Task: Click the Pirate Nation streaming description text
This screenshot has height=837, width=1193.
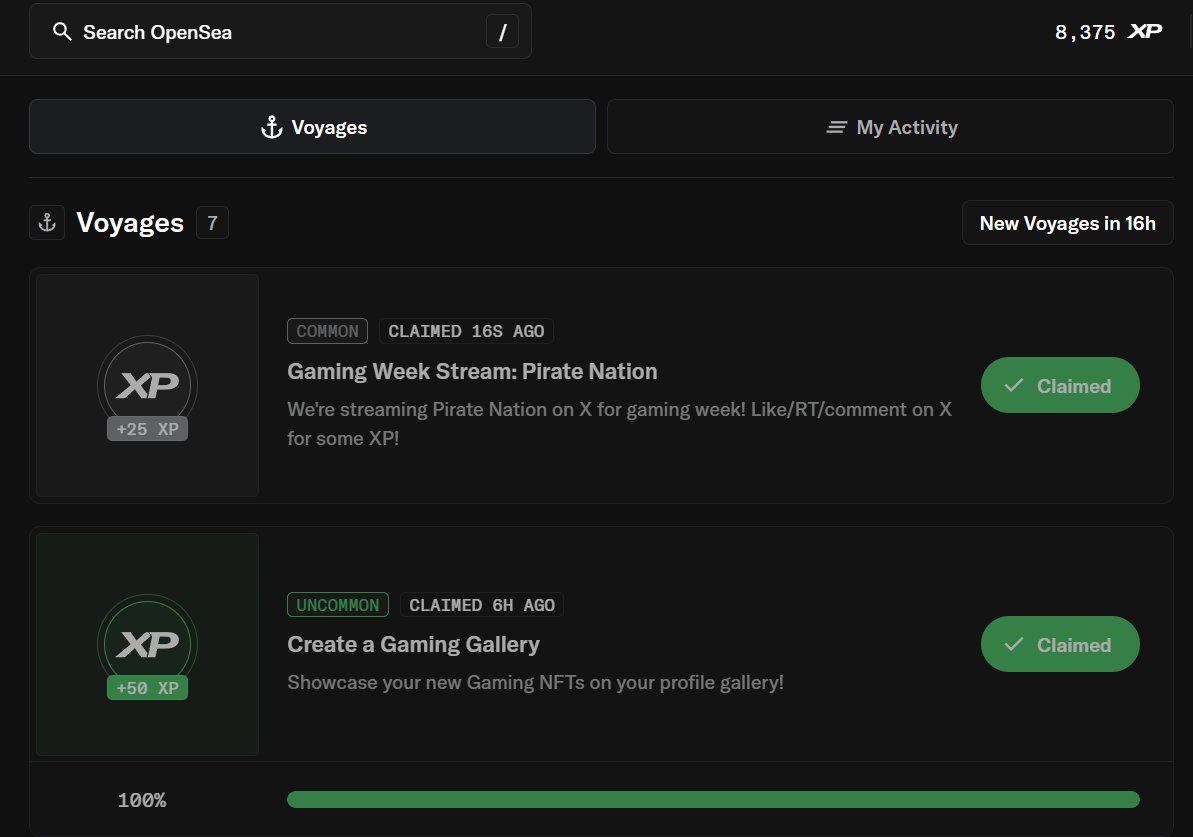Action: coord(619,424)
